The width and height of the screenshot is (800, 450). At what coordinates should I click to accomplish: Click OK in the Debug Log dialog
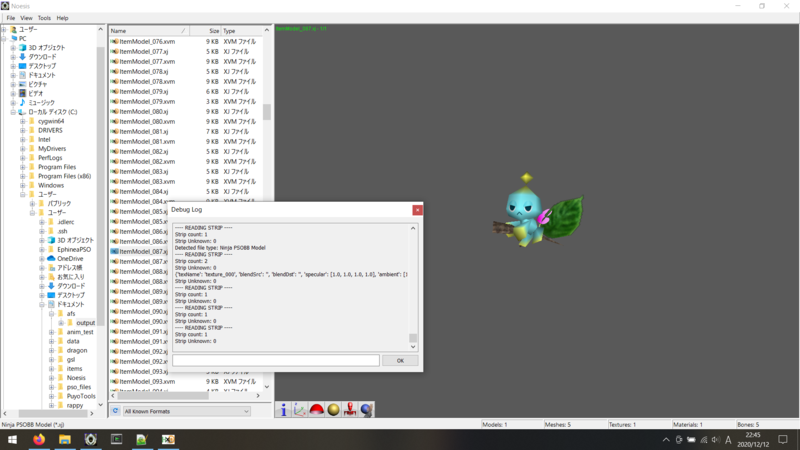point(400,361)
